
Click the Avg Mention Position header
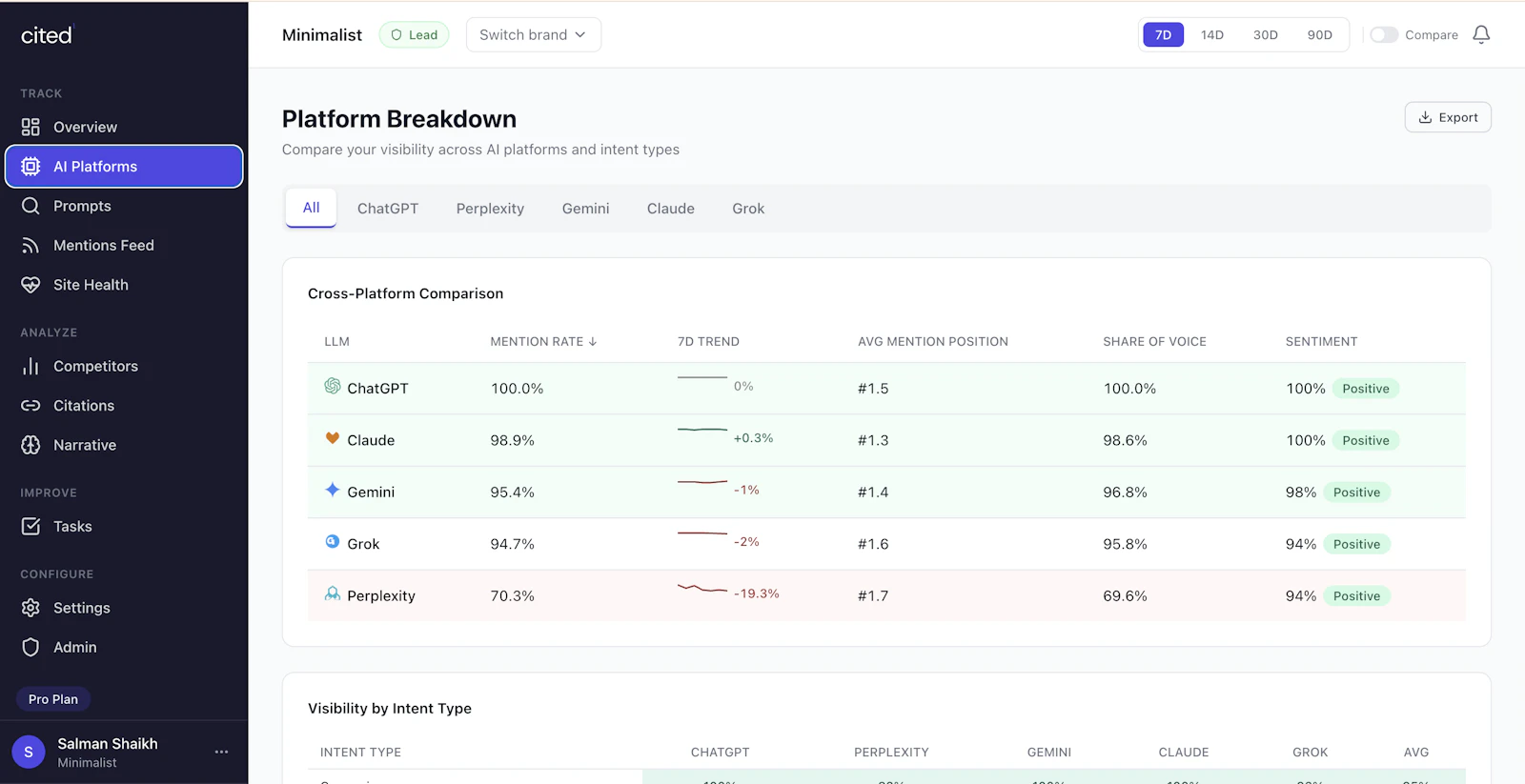pyautogui.click(x=933, y=341)
